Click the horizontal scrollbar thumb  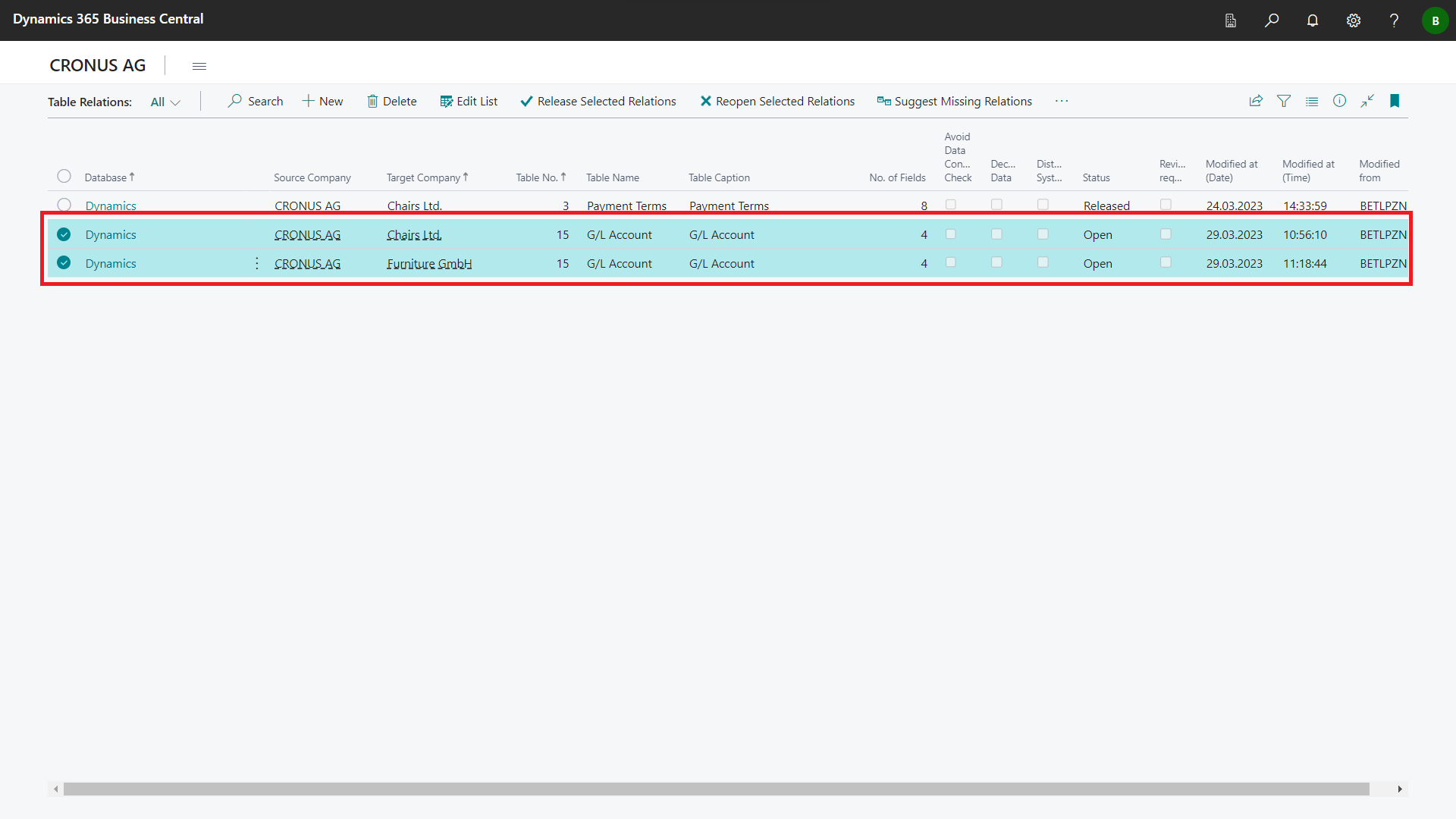point(716,789)
